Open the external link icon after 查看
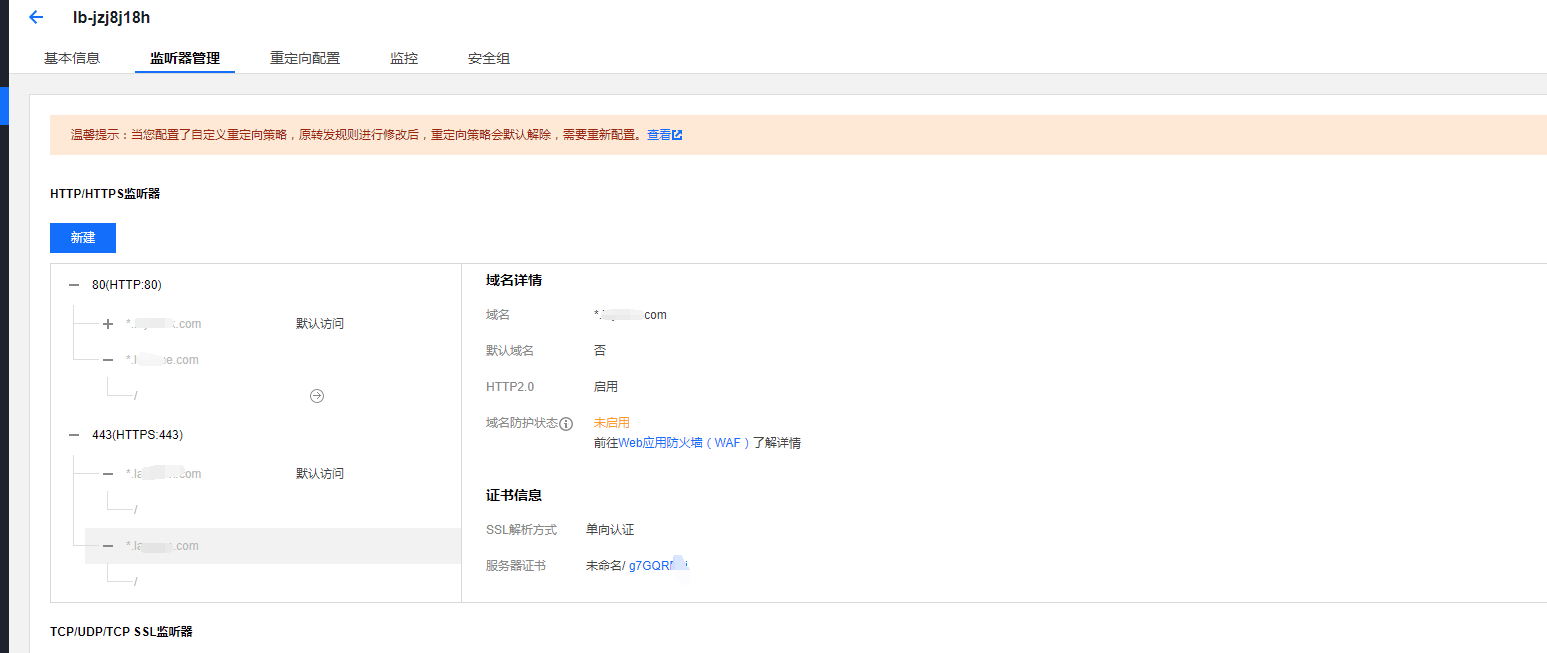This screenshot has width=1547, height=653. click(677, 134)
